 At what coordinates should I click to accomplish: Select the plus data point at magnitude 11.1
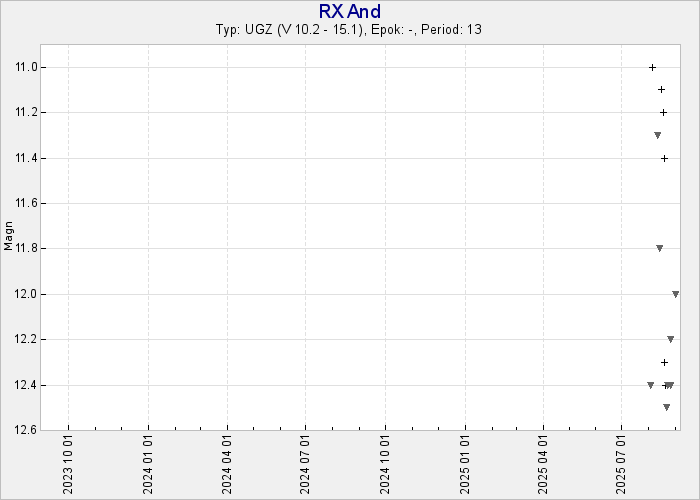[x=661, y=90]
